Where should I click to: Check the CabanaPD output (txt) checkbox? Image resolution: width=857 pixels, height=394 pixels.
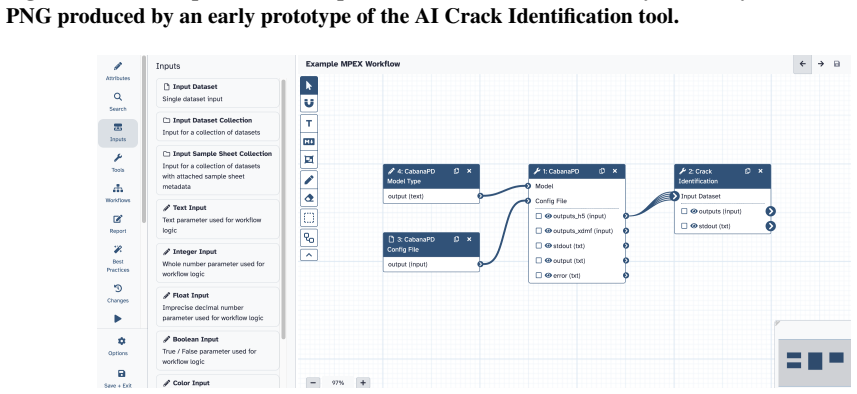click(x=539, y=261)
